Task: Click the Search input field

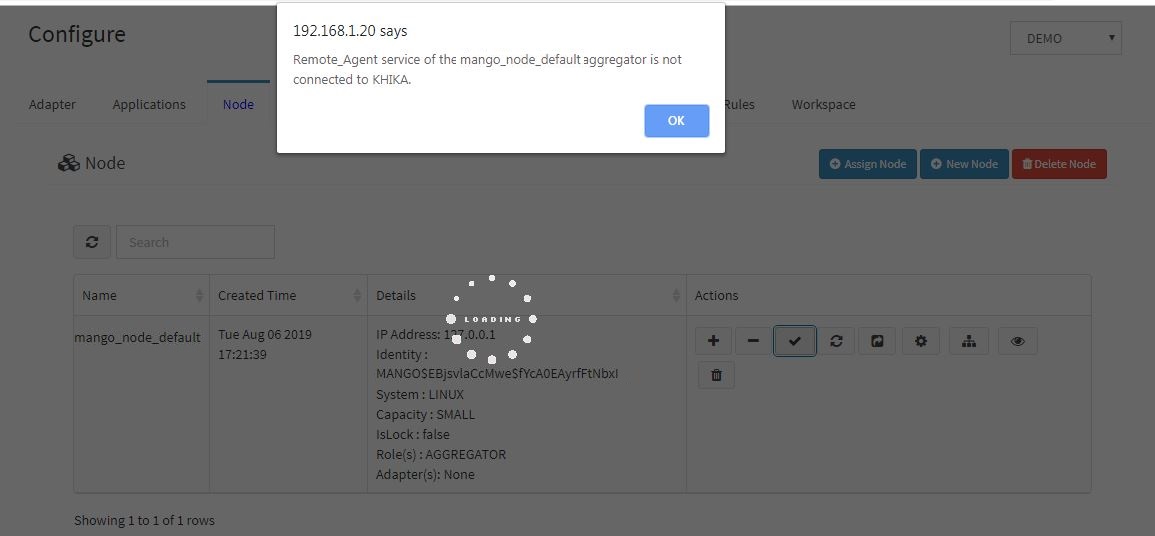Action: tap(195, 242)
